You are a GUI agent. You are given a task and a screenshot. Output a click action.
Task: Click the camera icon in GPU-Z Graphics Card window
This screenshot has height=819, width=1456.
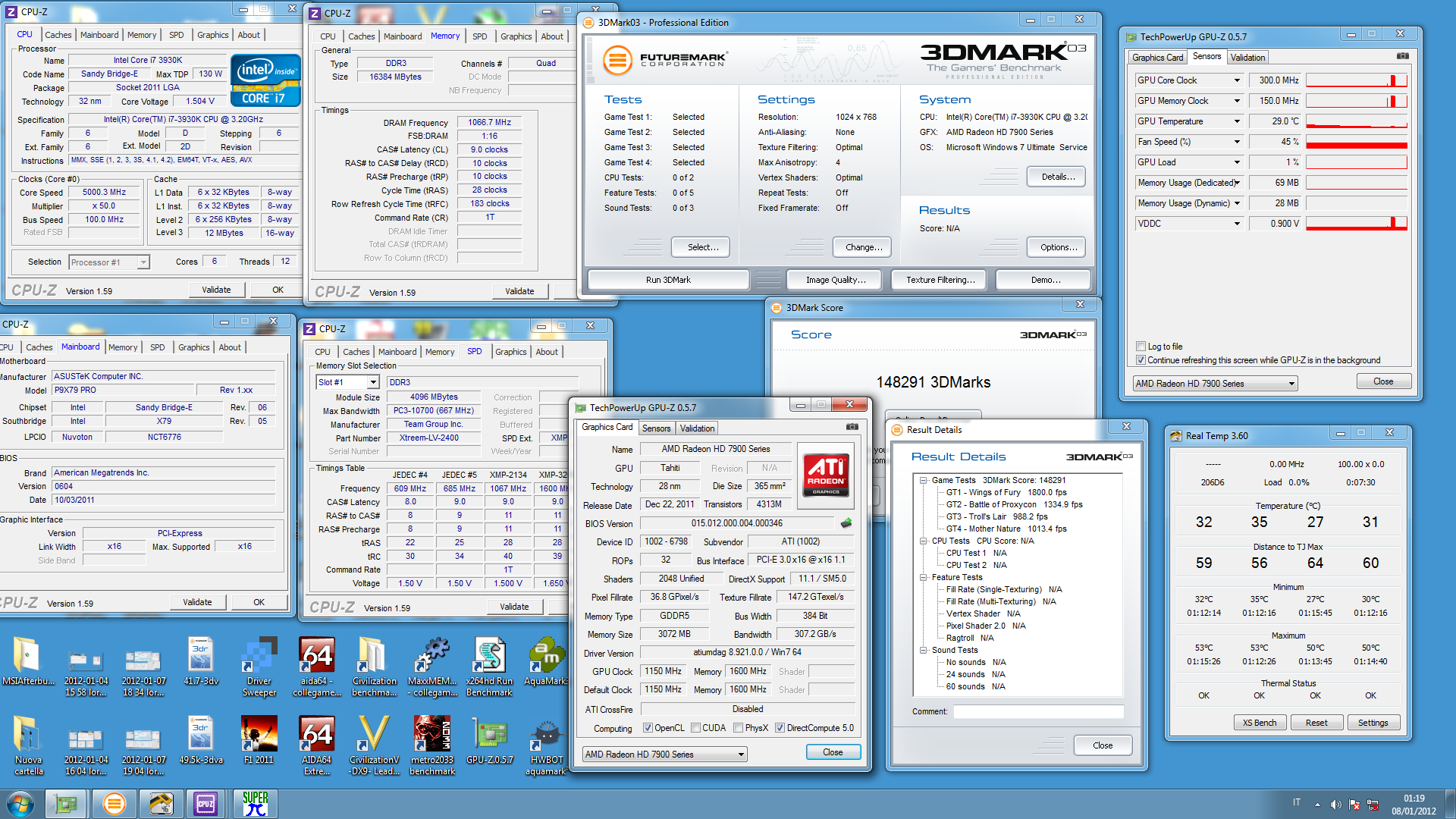(x=852, y=427)
